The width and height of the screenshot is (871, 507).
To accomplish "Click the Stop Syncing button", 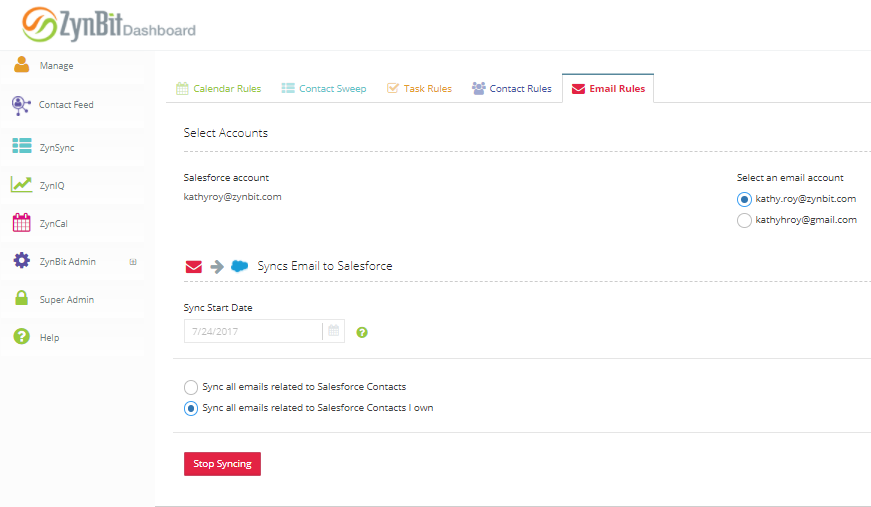I will 222,464.
